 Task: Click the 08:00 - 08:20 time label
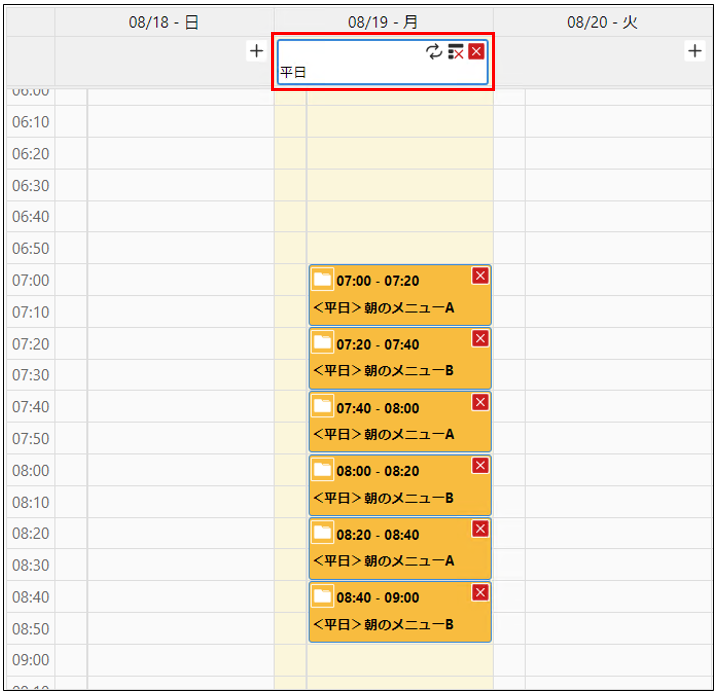click(378, 471)
